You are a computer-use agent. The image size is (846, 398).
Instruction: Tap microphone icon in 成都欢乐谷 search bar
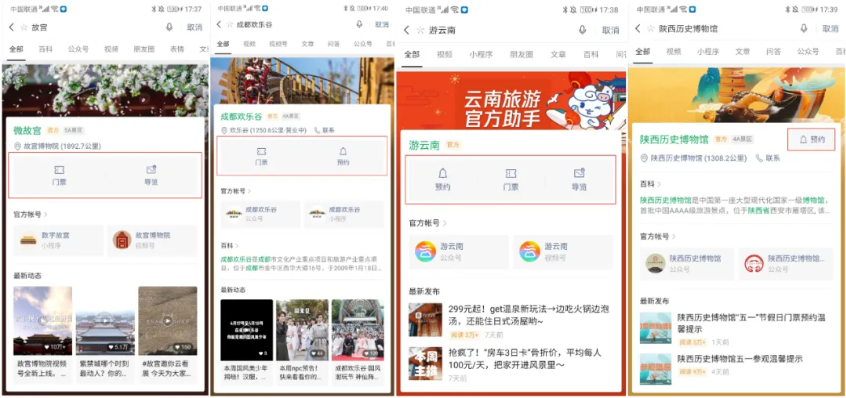[359, 24]
